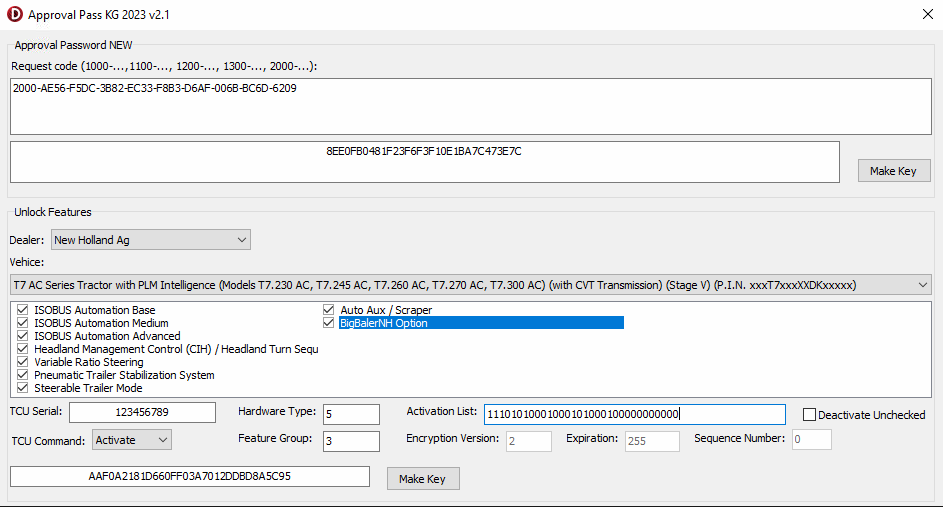Enable the Deactivate Unchecked checkbox
This screenshot has height=507, width=943.
click(809, 414)
